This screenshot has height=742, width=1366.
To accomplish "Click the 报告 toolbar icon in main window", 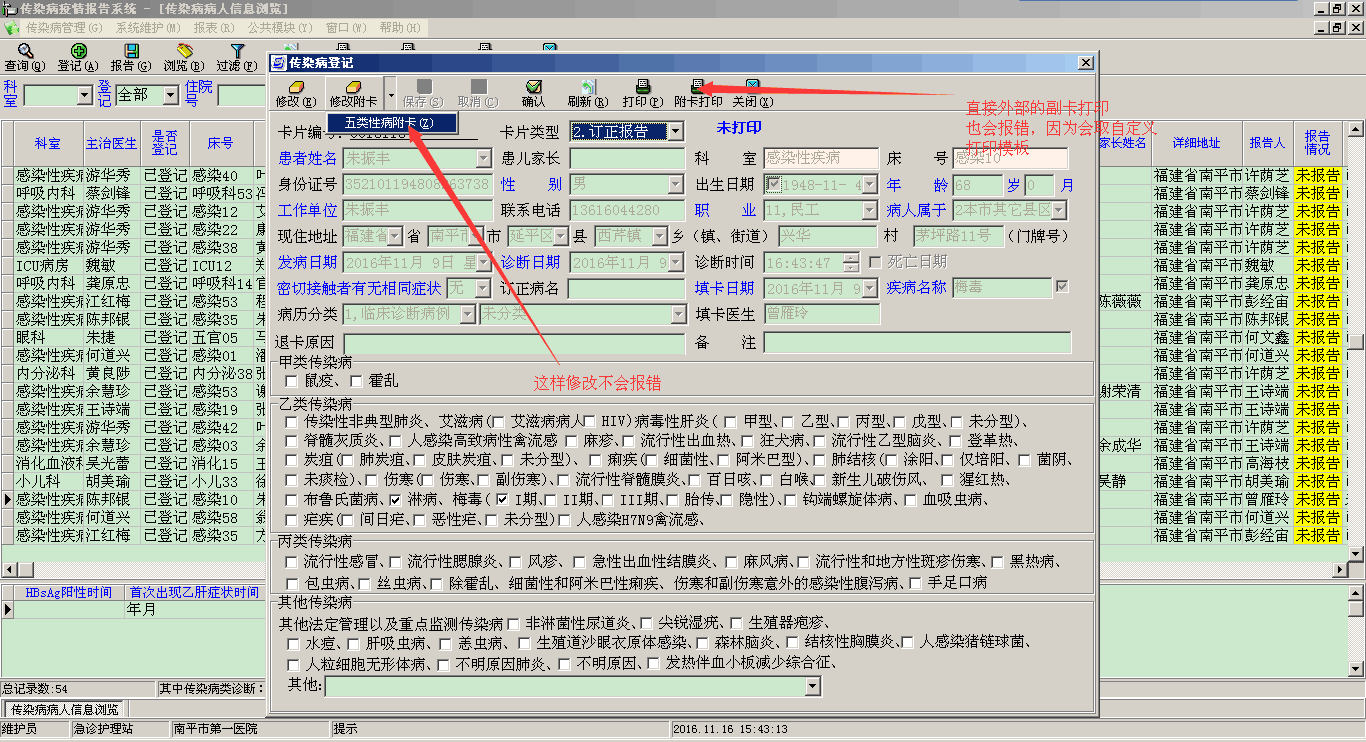I will point(130,51).
